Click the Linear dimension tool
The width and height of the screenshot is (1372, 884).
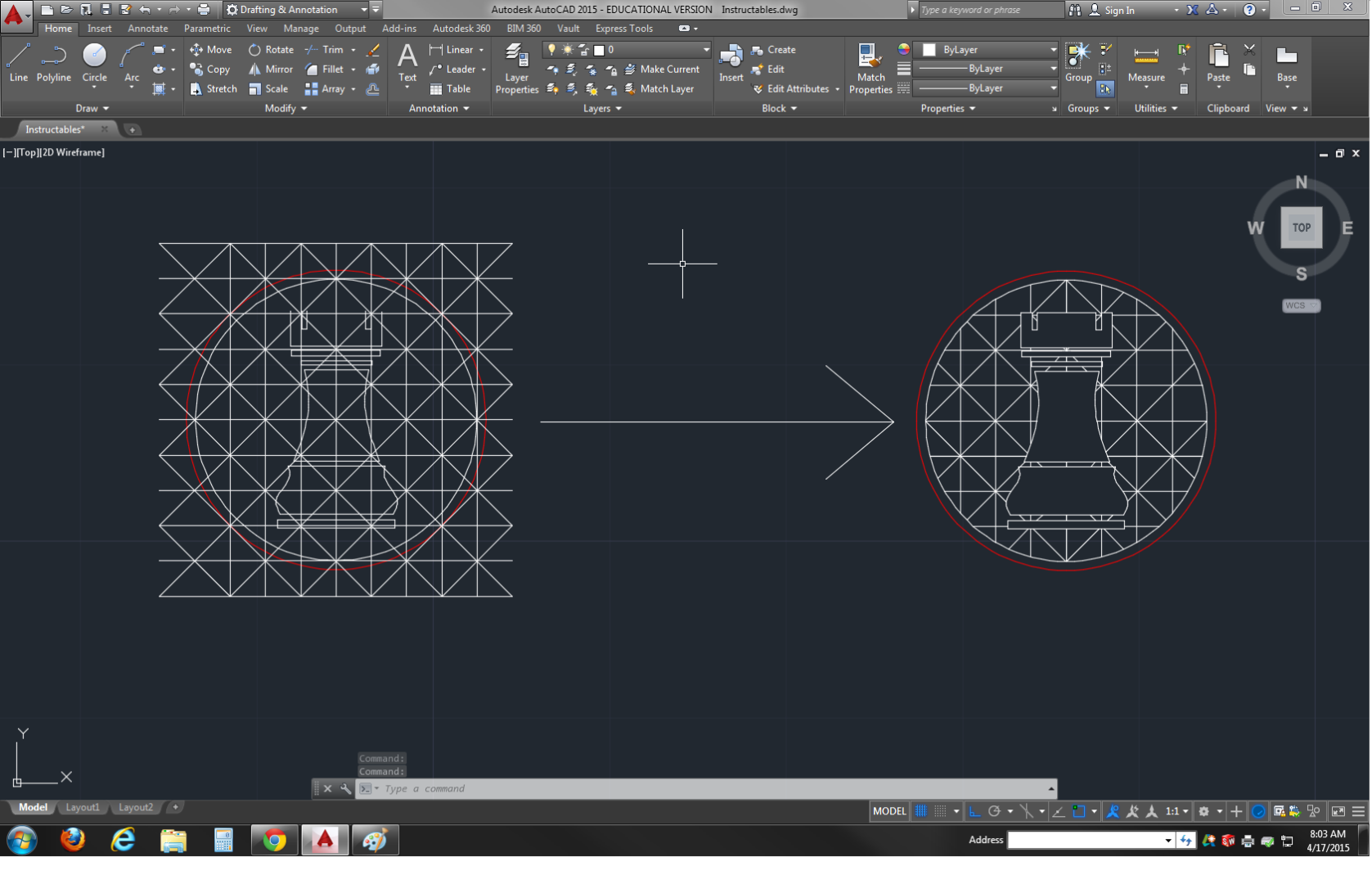pyautogui.click(x=452, y=50)
